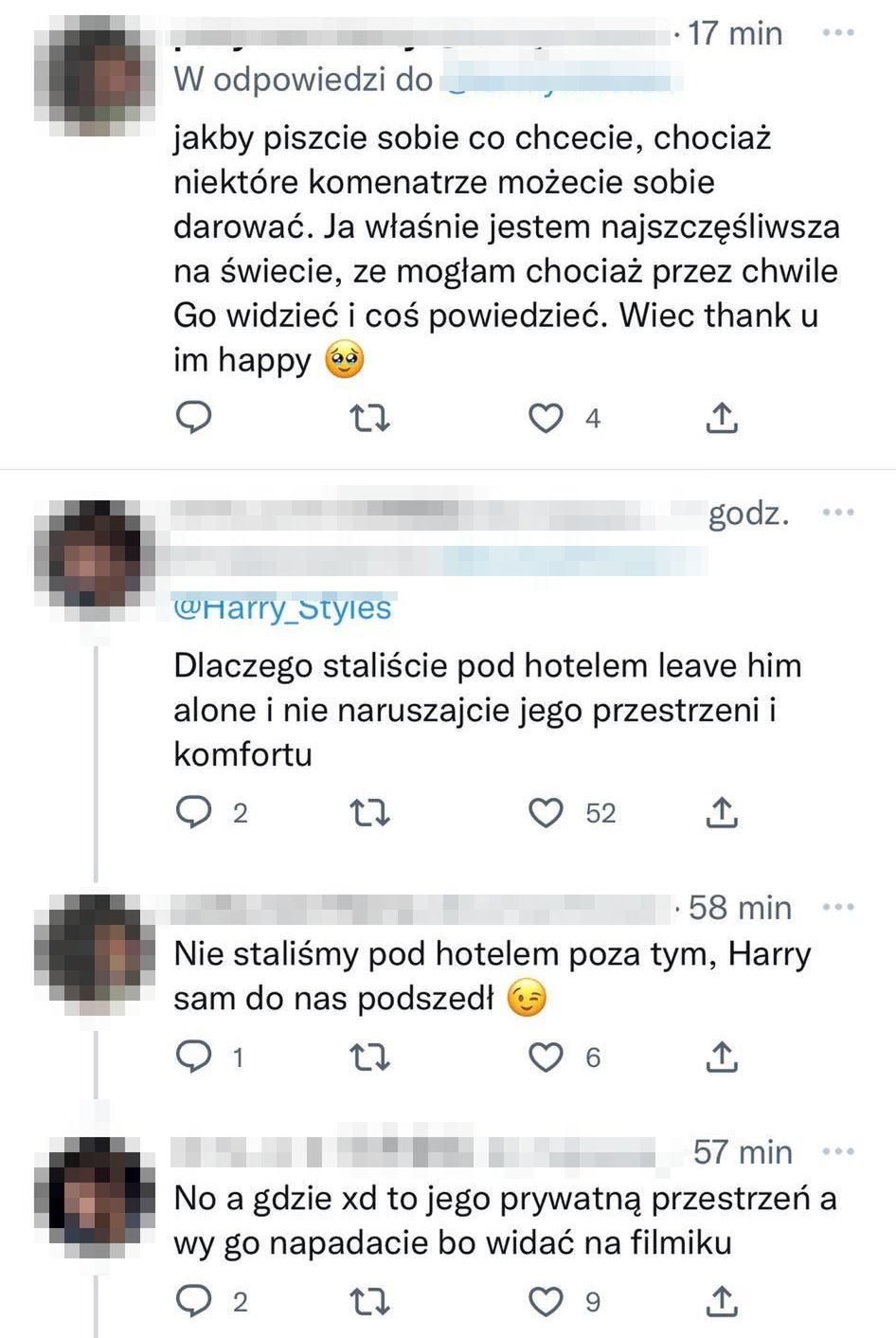View the '58 min' tweet timestamp
This screenshot has width=896, height=1338.
point(737,907)
